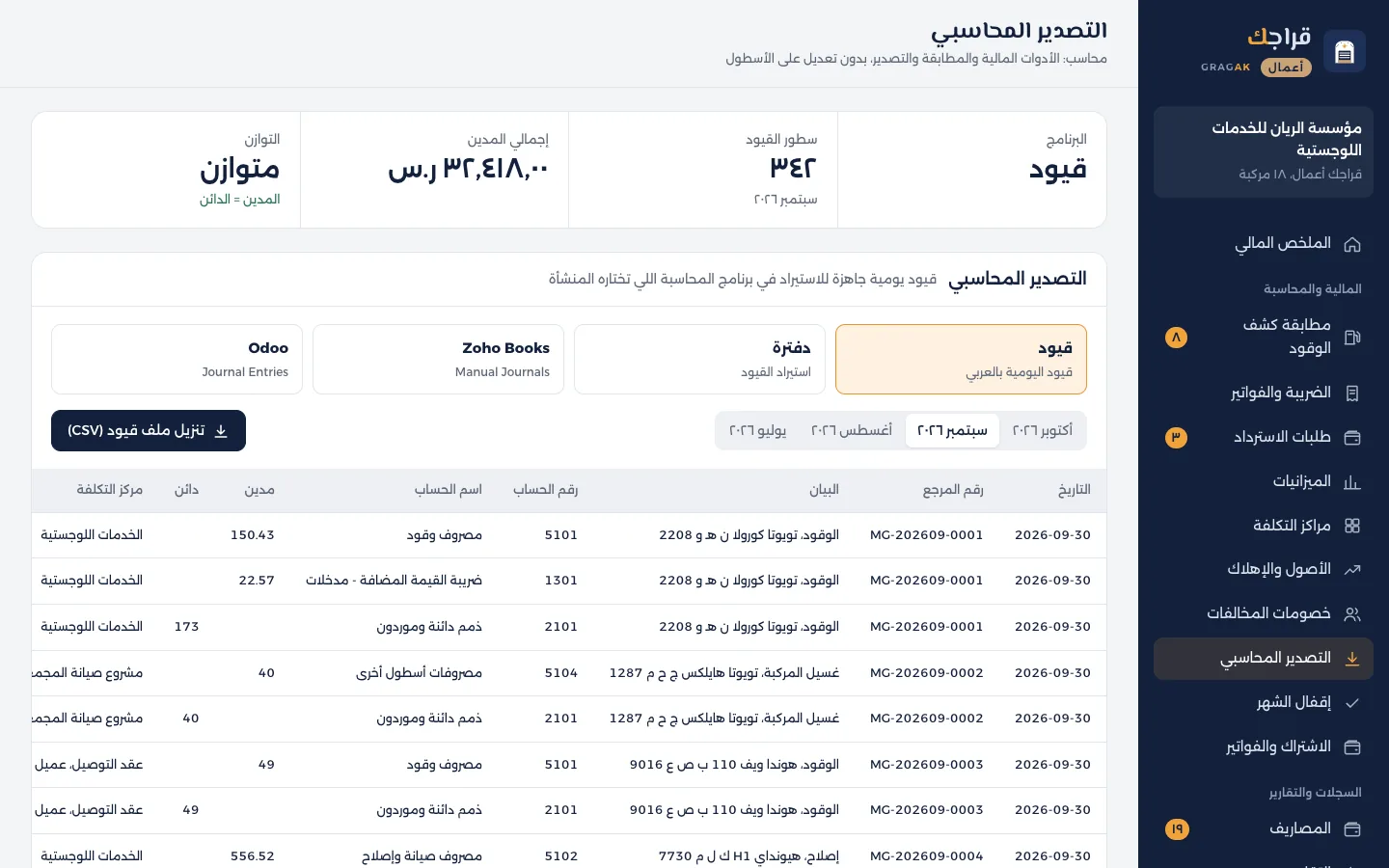
Task: Select the قيود export format card
Action: pyautogui.click(x=961, y=360)
